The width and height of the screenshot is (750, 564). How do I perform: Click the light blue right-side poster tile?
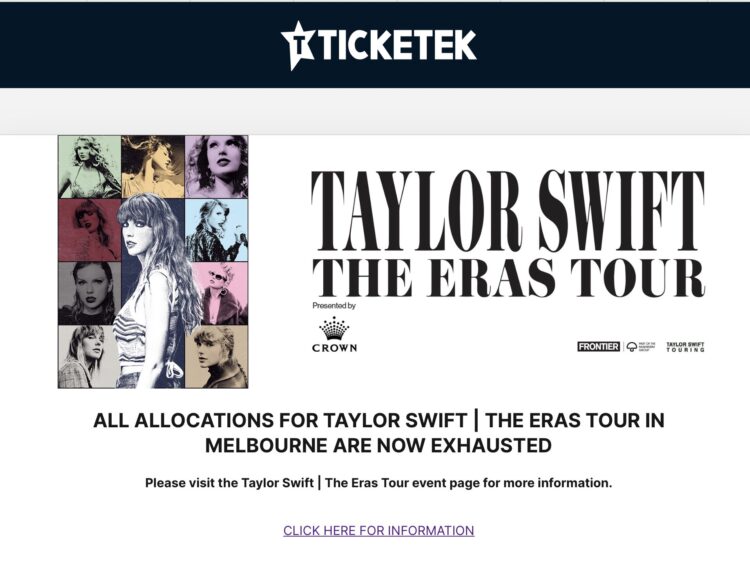216,230
